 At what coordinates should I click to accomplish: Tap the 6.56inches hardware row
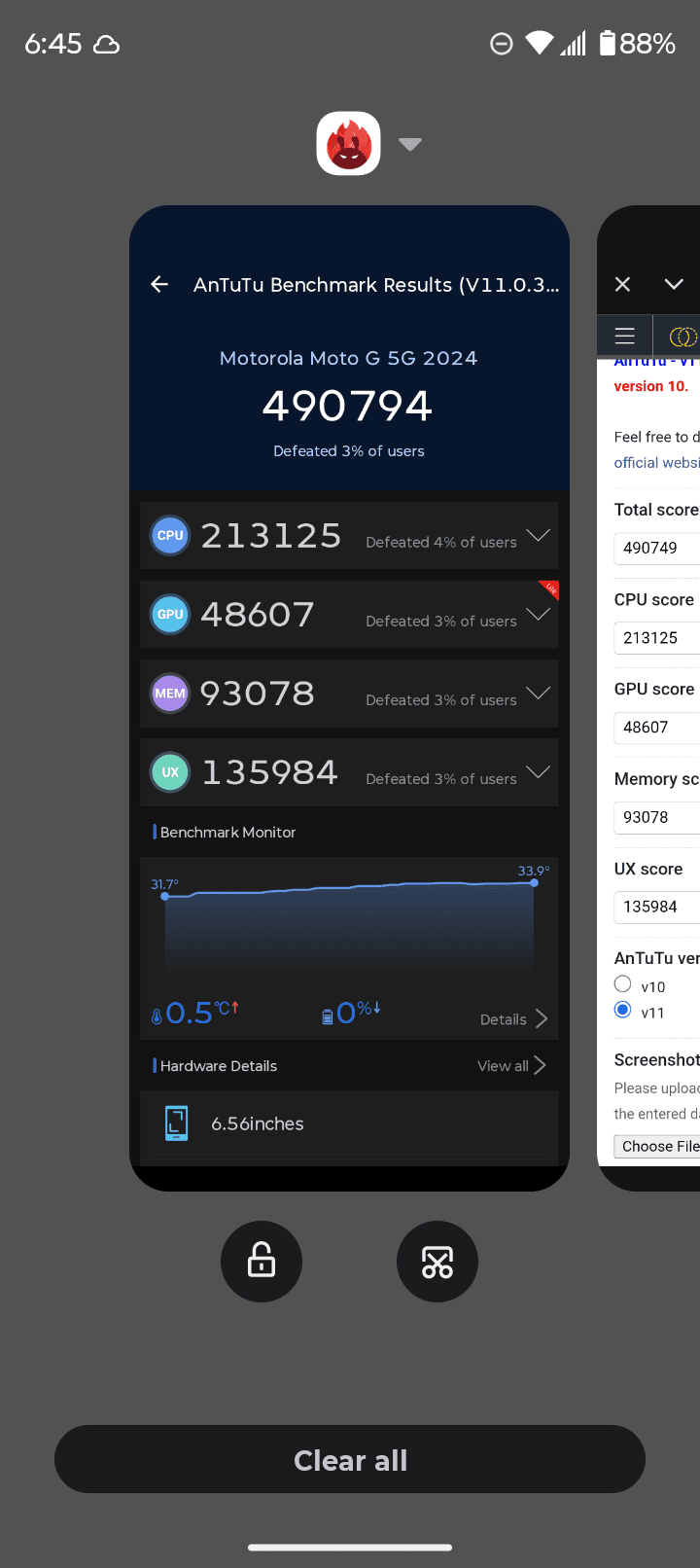coord(349,1123)
